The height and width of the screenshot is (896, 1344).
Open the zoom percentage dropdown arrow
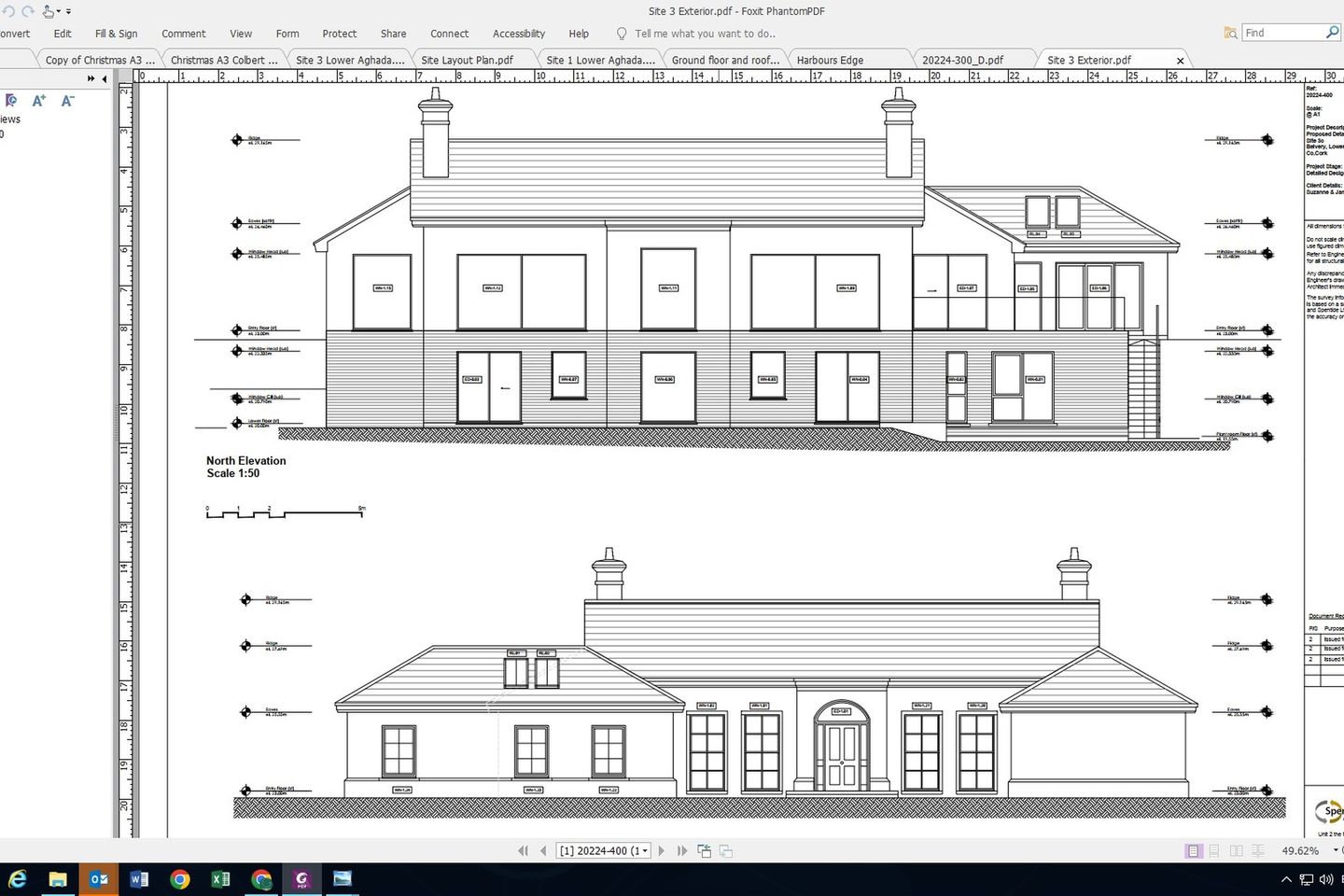(1335, 850)
